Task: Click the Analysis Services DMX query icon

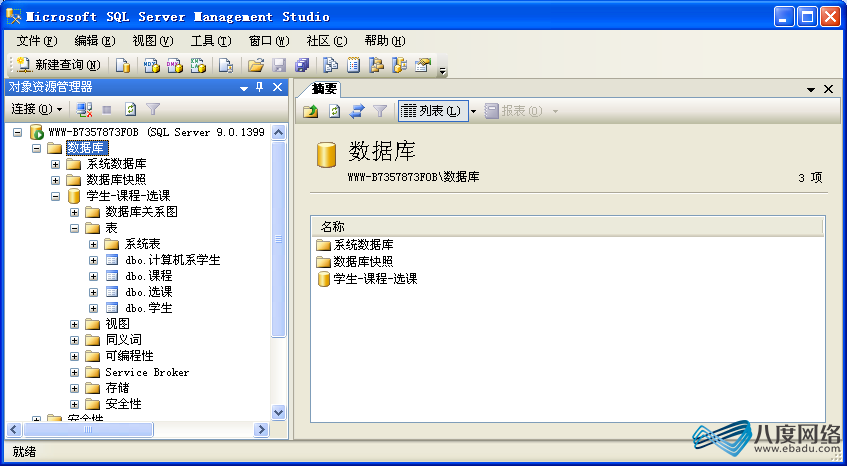Action: coord(175,66)
